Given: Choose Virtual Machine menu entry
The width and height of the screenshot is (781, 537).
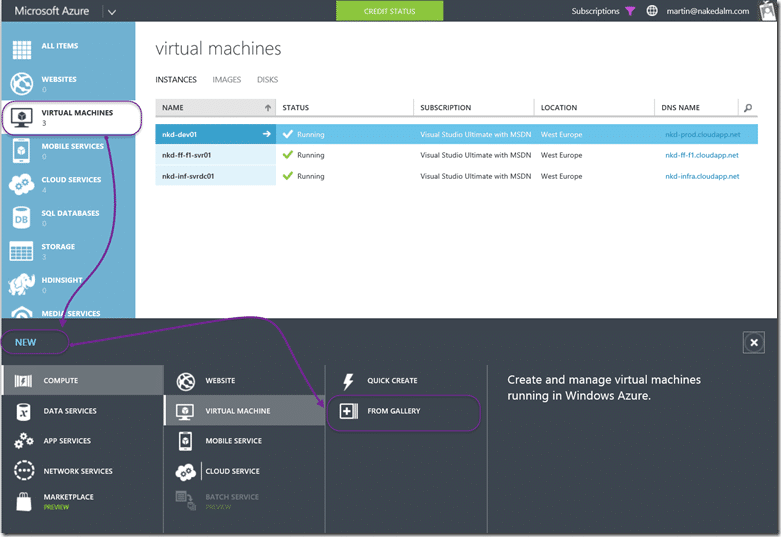Looking at the screenshot, I should (x=245, y=410).
